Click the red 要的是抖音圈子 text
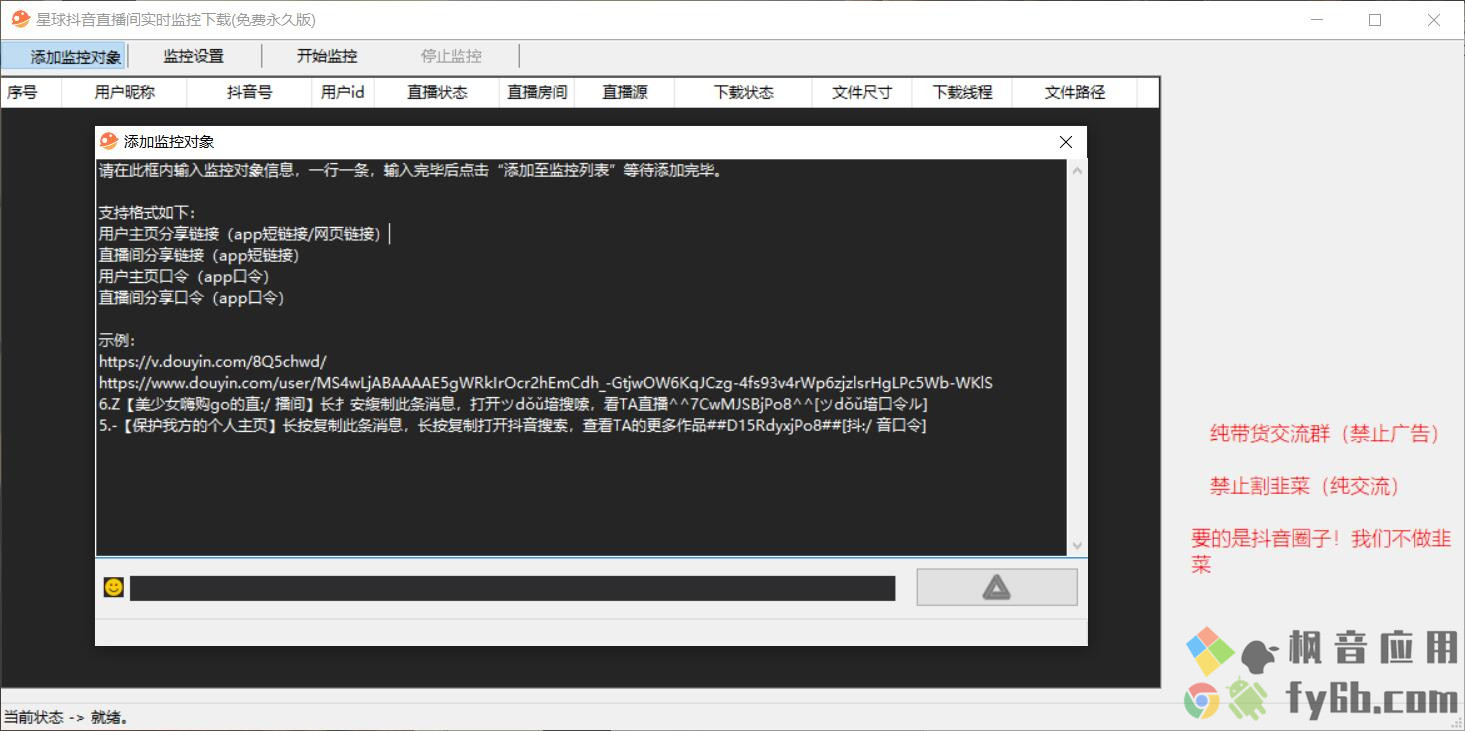The width and height of the screenshot is (1465, 731). pyautogui.click(x=1321, y=551)
